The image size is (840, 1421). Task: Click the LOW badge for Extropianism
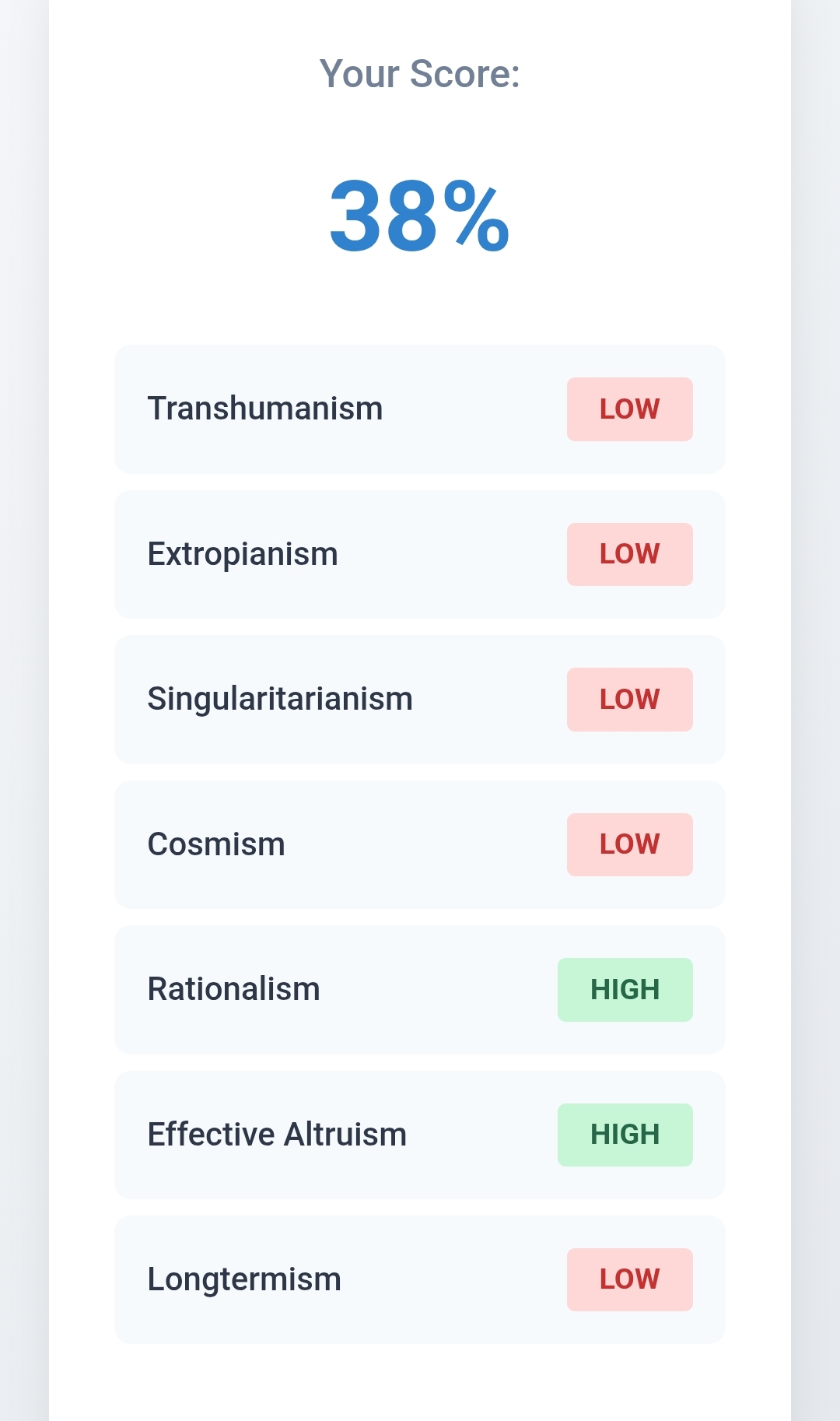click(629, 554)
